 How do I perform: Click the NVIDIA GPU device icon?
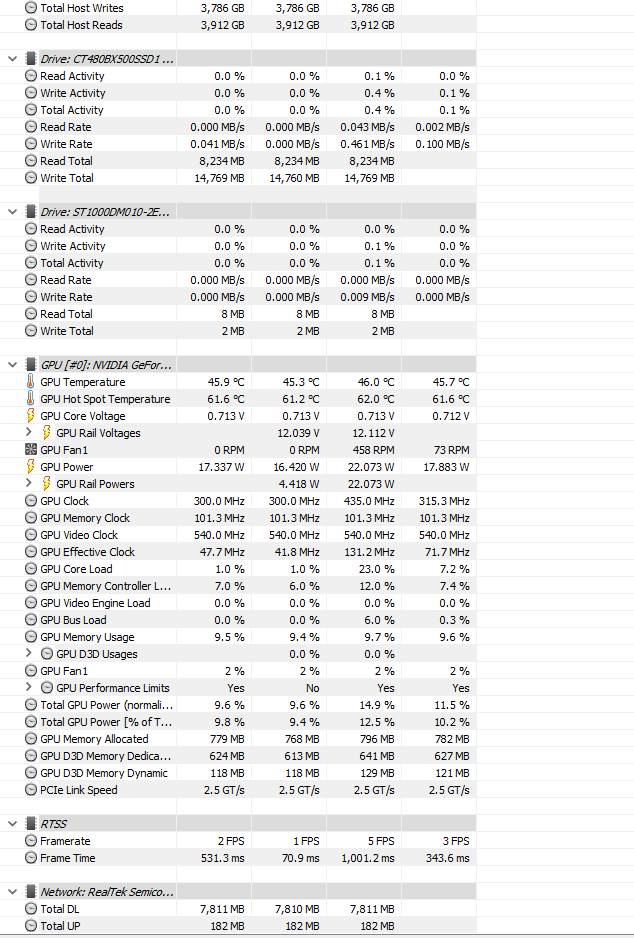point(30,365)
